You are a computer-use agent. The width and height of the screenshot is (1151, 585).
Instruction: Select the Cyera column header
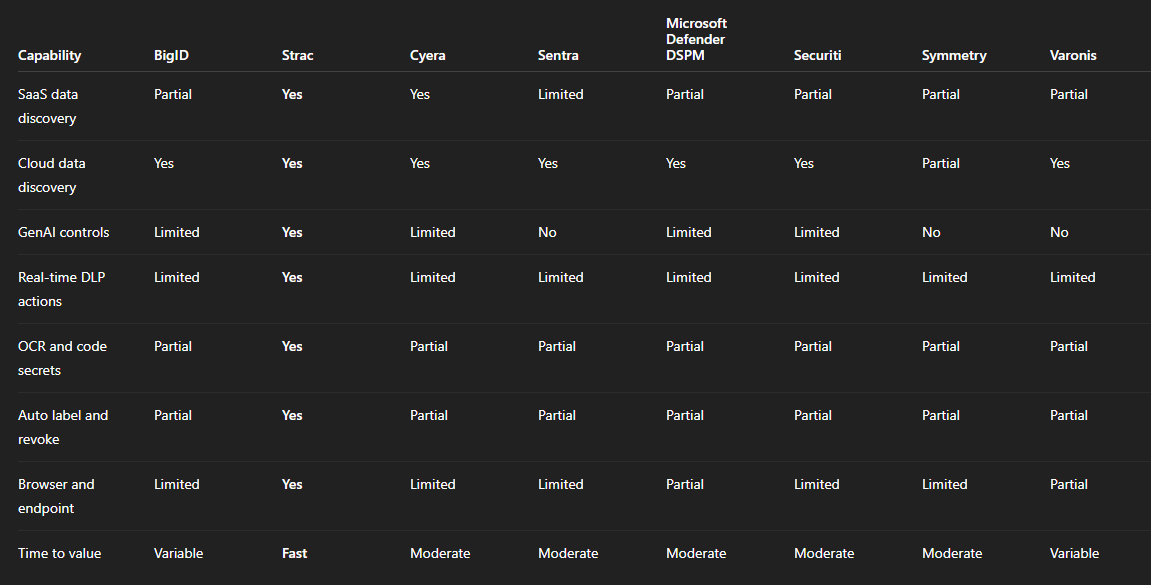tap(427, 56)
